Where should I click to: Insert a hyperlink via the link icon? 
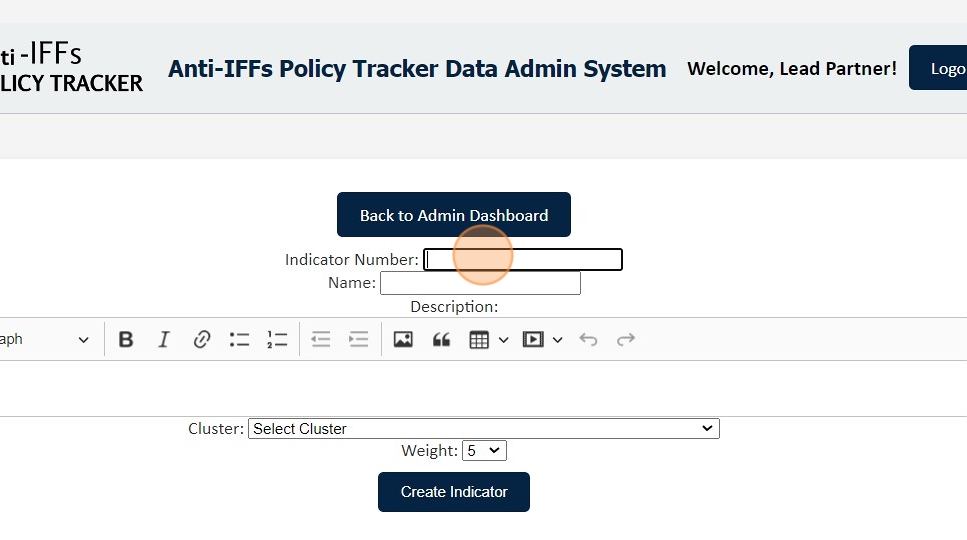[x=202, y=340]
